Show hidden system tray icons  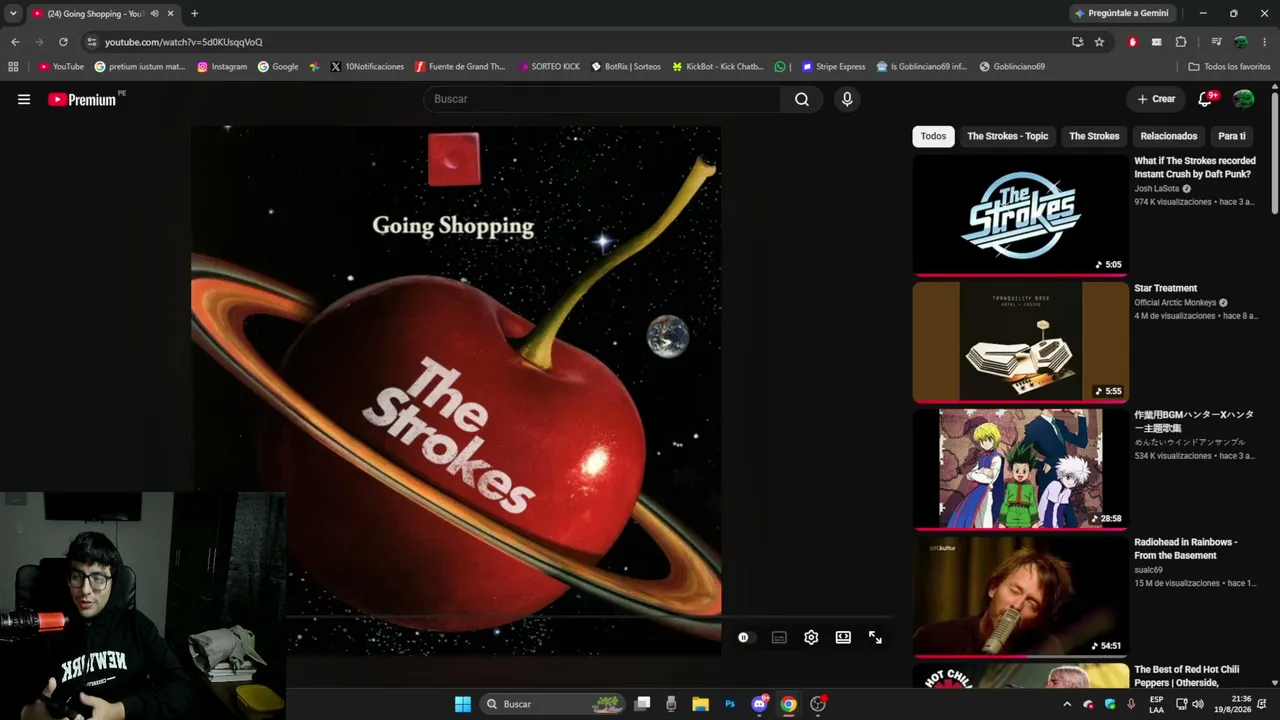[1066, 704]
